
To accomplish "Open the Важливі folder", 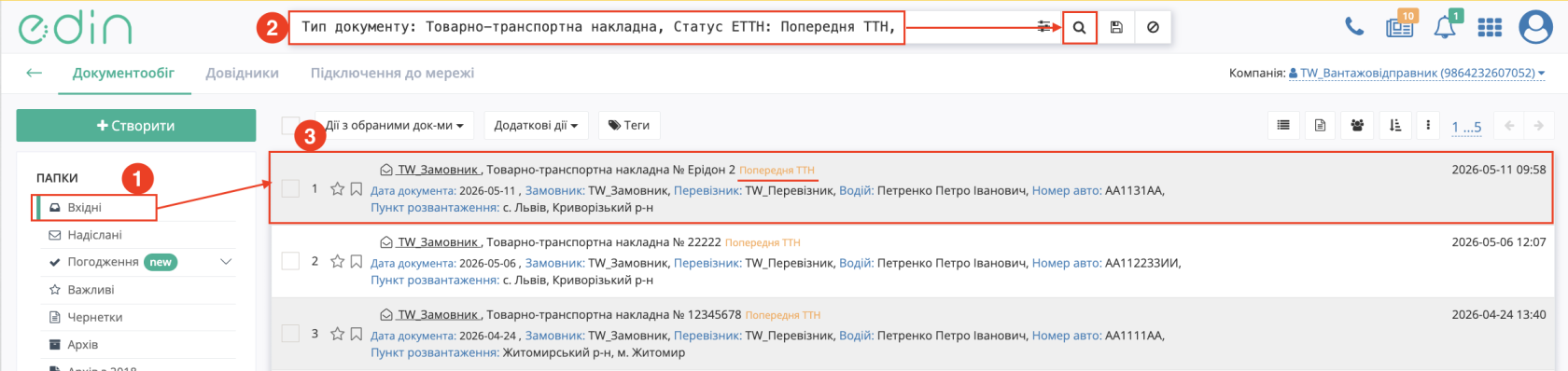I will click(x=91, y=290).
